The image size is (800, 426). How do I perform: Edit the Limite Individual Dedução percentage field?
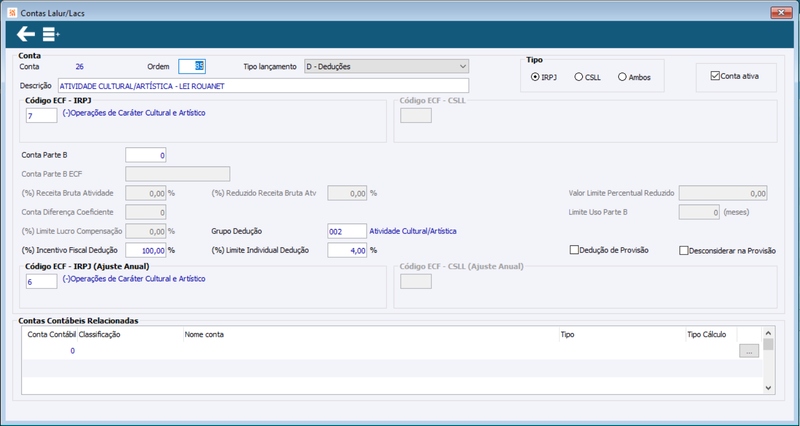click(347, 250)
